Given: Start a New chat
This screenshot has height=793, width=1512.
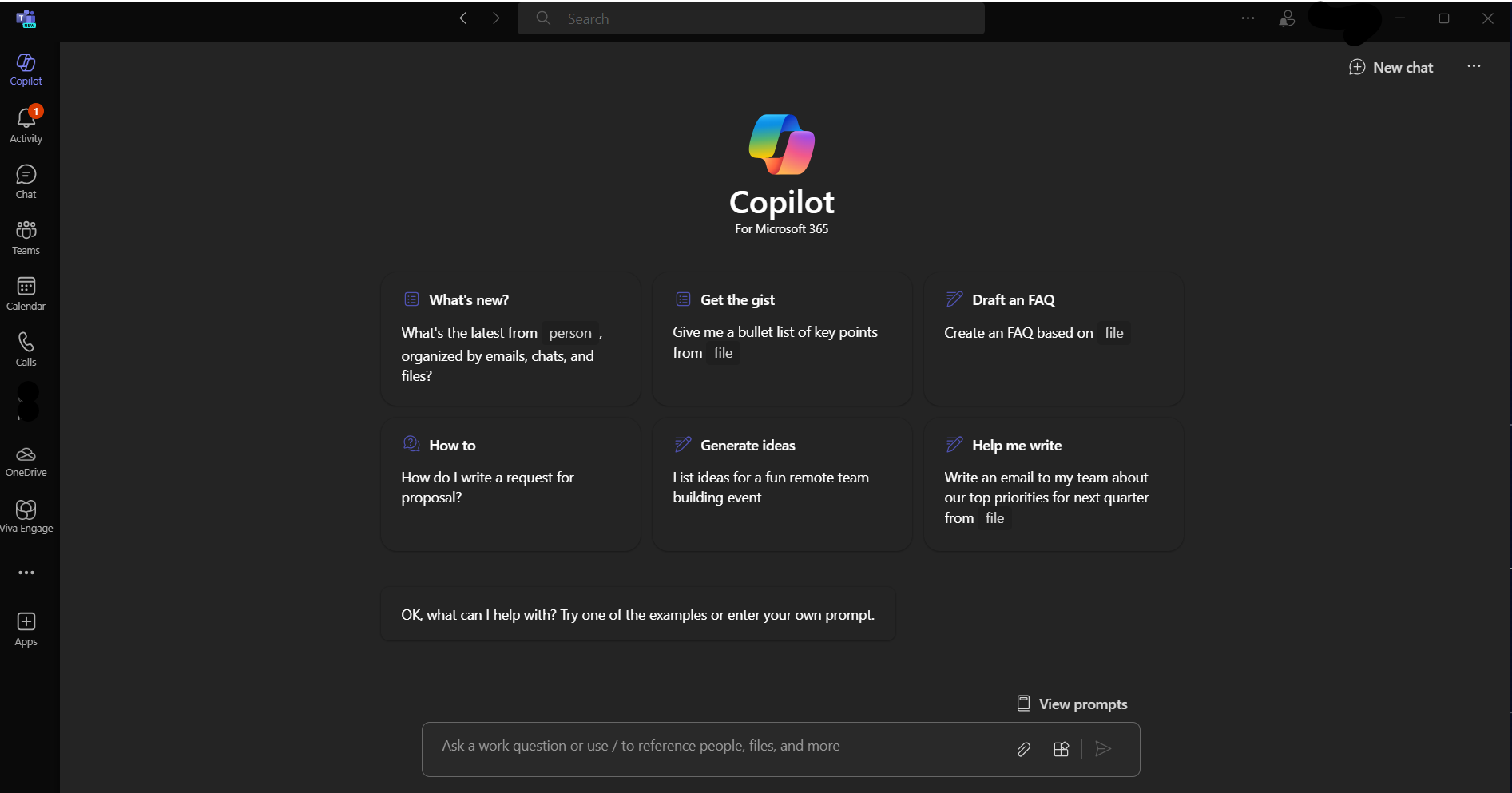Looking at the screenshot, I should pyautogui.click(x=1391, y=68).
